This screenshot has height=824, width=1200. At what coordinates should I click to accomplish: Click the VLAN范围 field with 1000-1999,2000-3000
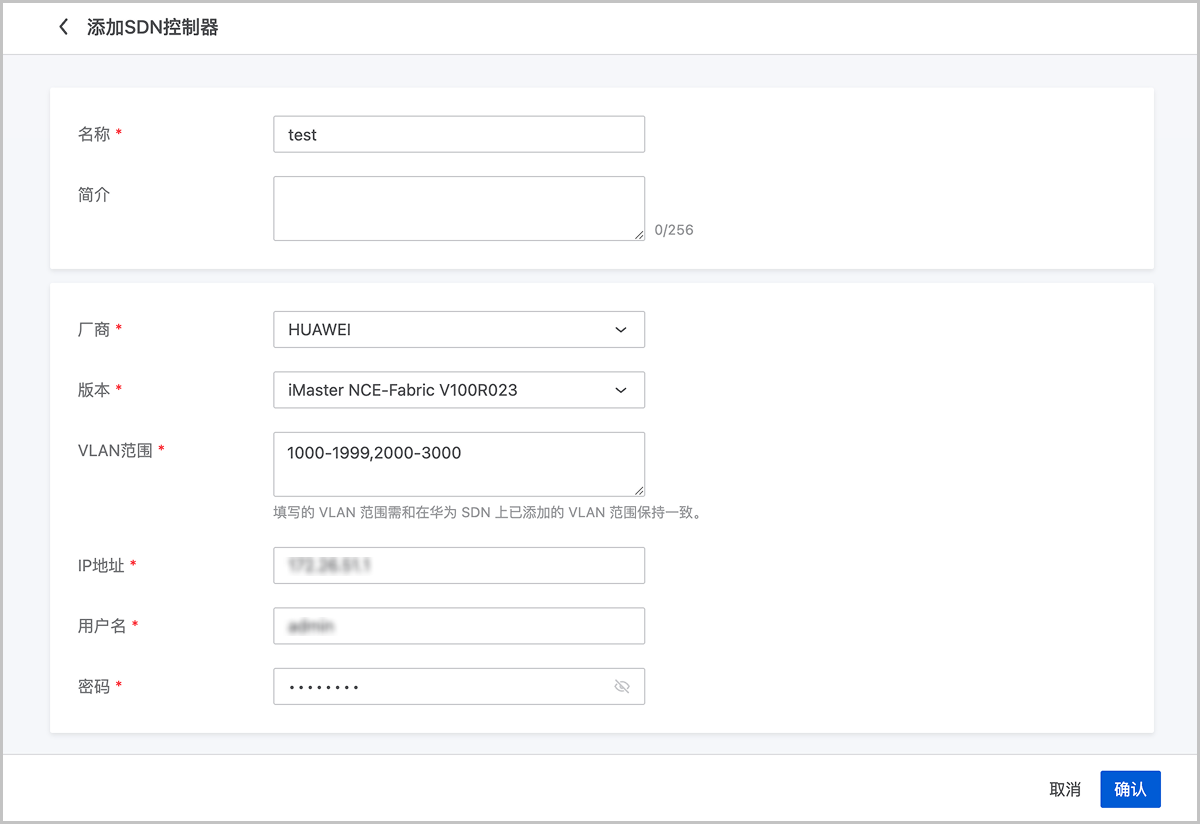click(x=458, y=464)
